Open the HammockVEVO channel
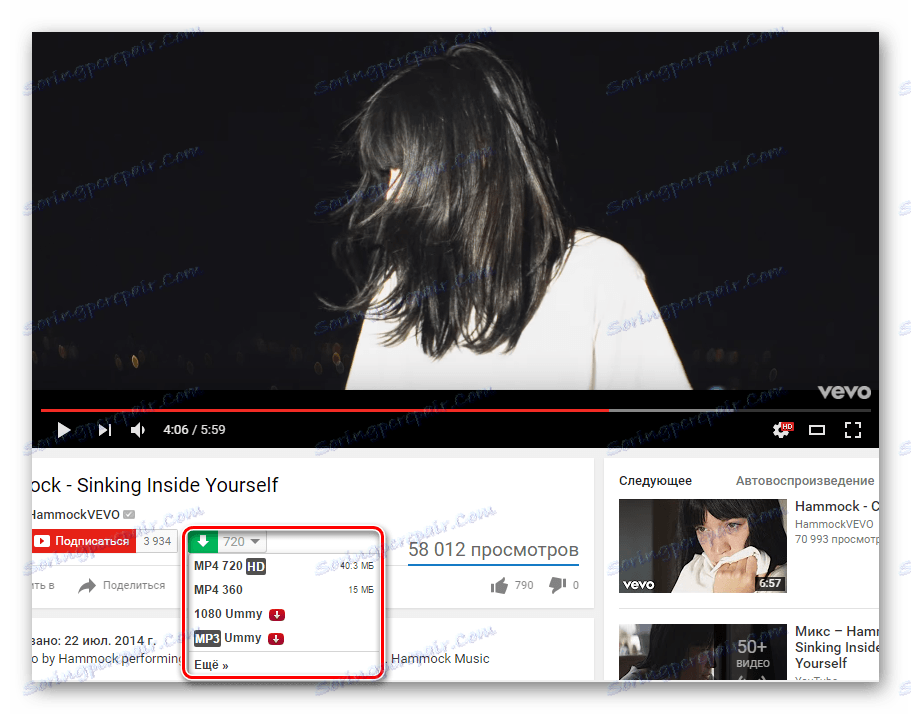Viewport: 911px width, 714px height. [76, 515]
